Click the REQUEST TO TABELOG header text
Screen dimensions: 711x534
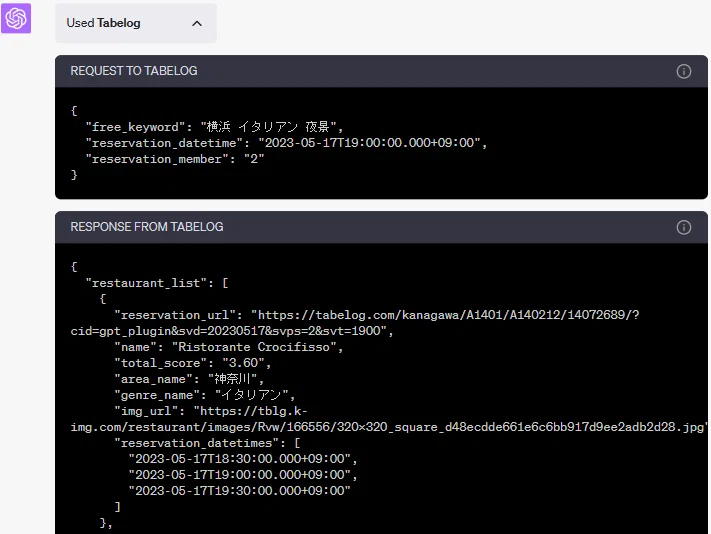pos(134,71)
